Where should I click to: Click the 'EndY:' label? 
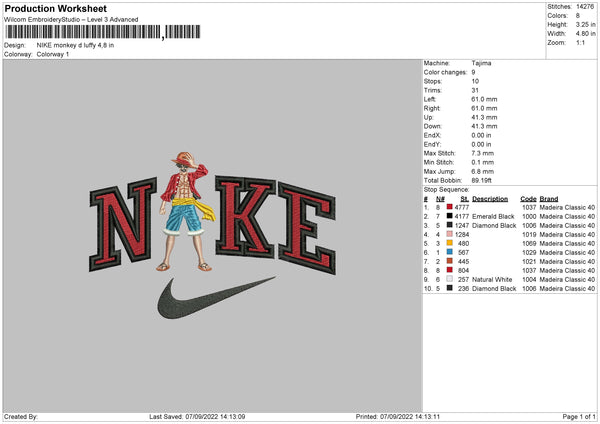432,144
